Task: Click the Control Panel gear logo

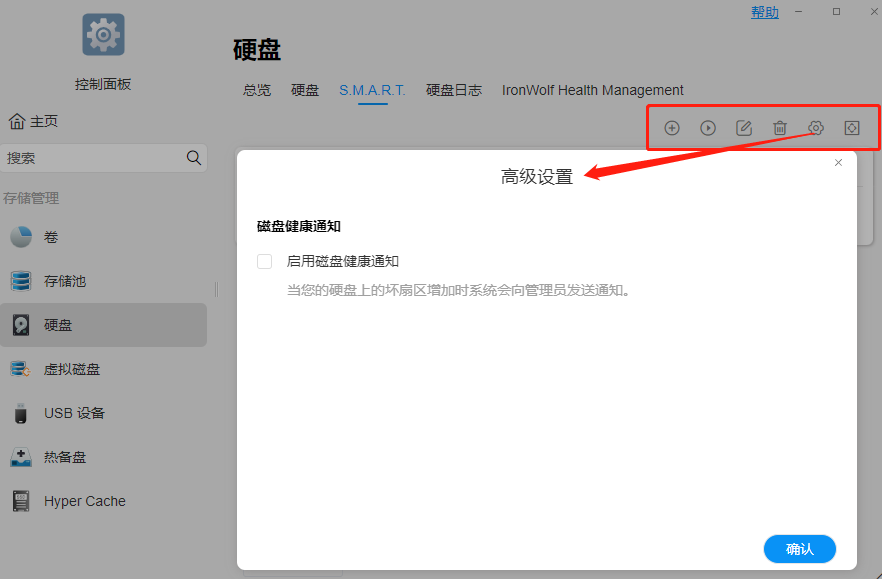Action: click(x=104, y=35)
